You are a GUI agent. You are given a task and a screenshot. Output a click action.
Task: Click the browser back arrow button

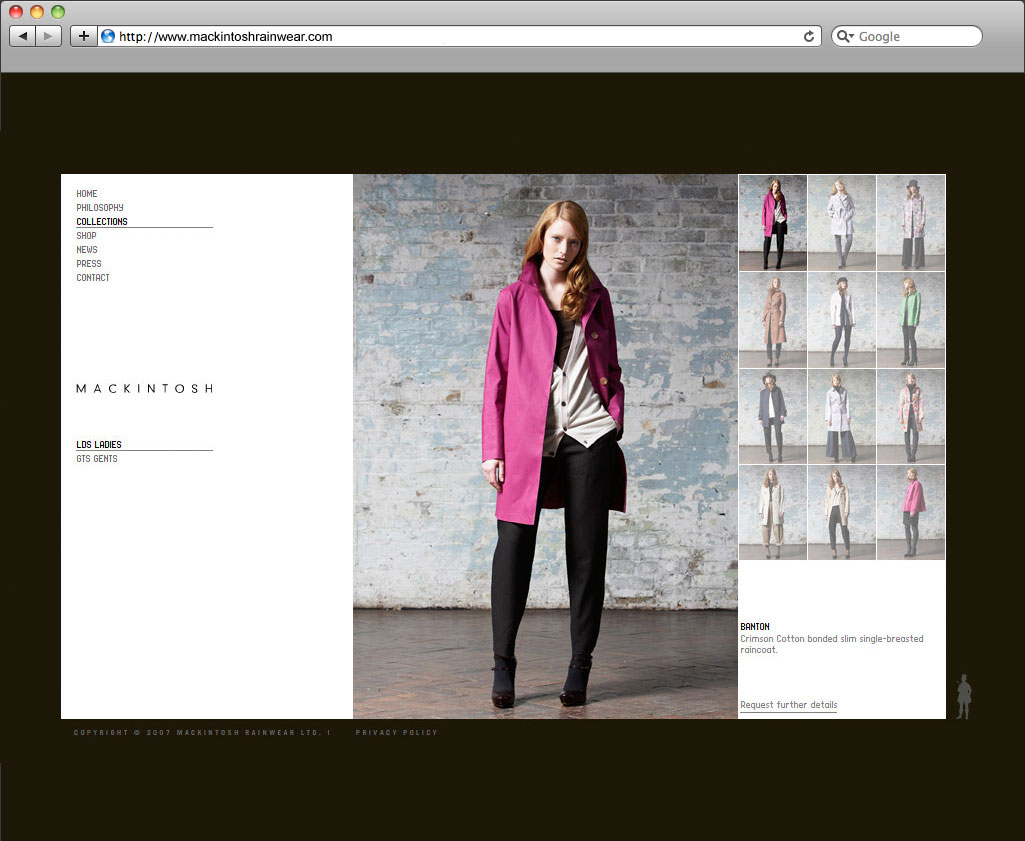point(22,36)
